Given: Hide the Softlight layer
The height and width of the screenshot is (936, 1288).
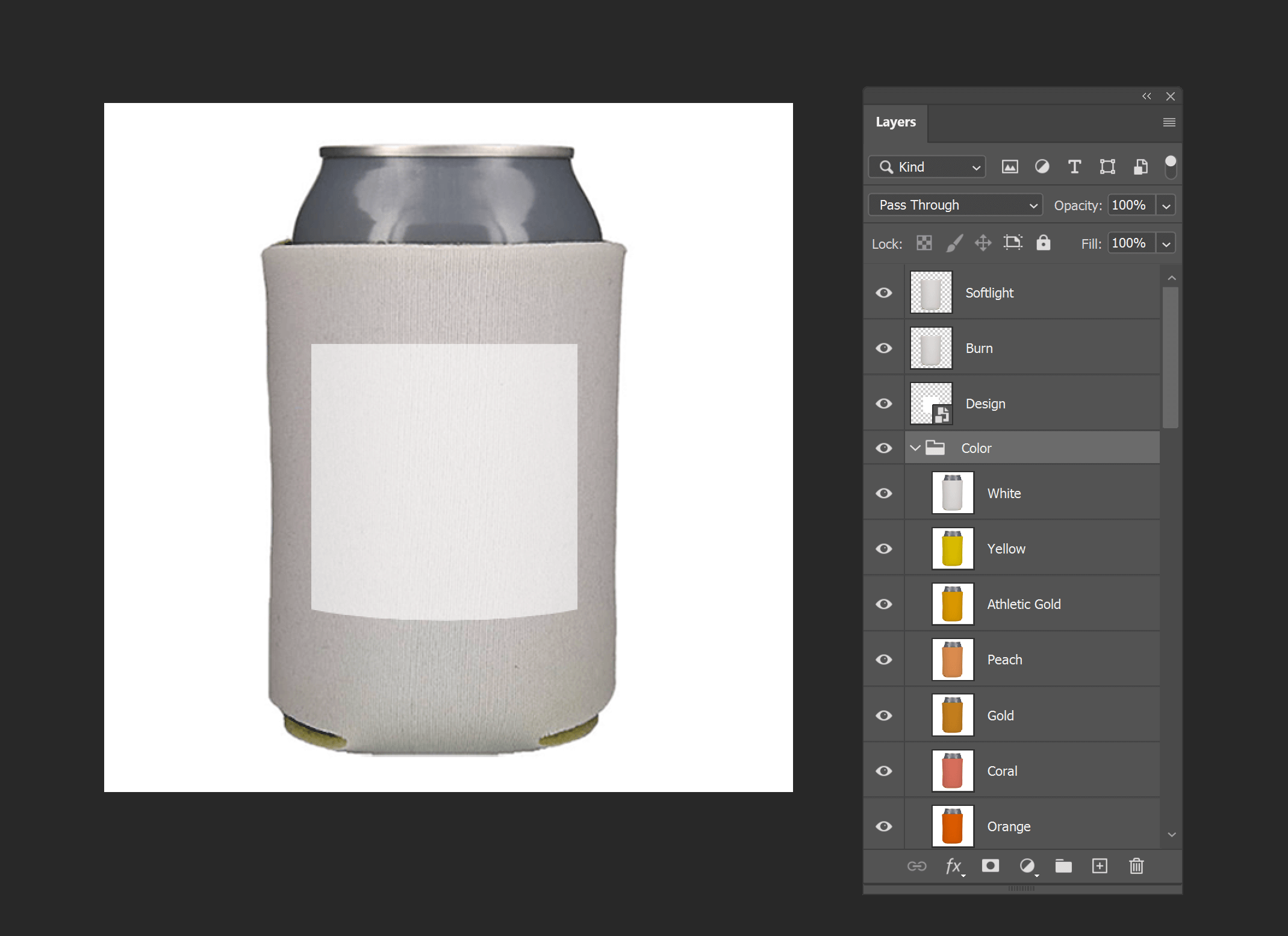Looking at the screenshot, I should coord(883,293).
